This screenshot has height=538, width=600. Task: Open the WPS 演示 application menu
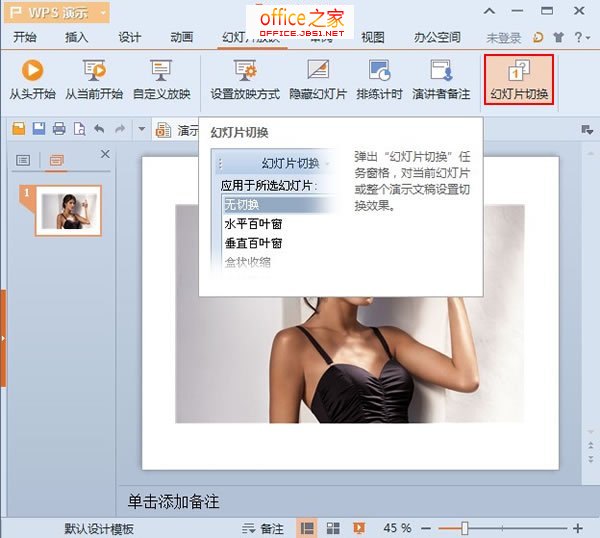[x=57, y=13]
